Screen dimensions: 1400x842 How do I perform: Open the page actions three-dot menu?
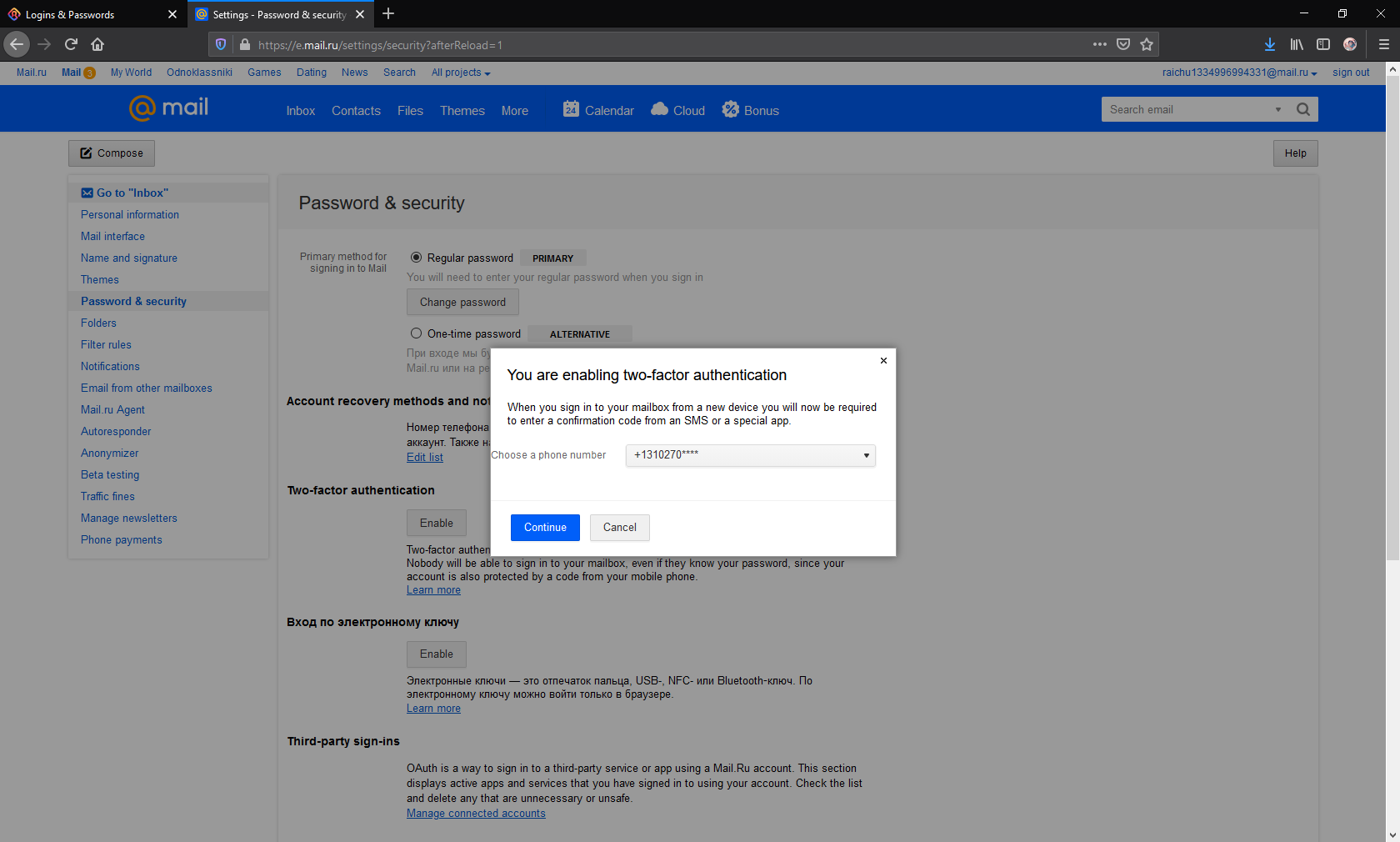click(x=1100, y=44)
